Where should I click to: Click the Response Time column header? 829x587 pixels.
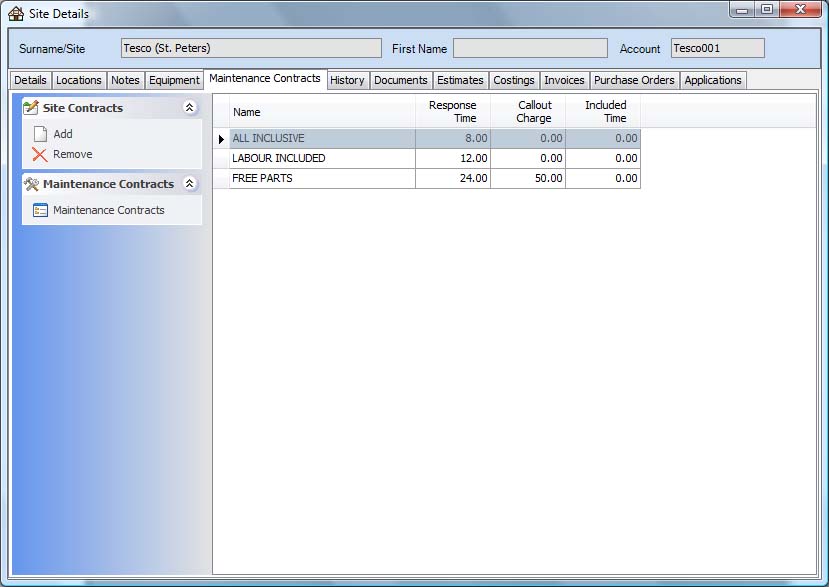453,112
